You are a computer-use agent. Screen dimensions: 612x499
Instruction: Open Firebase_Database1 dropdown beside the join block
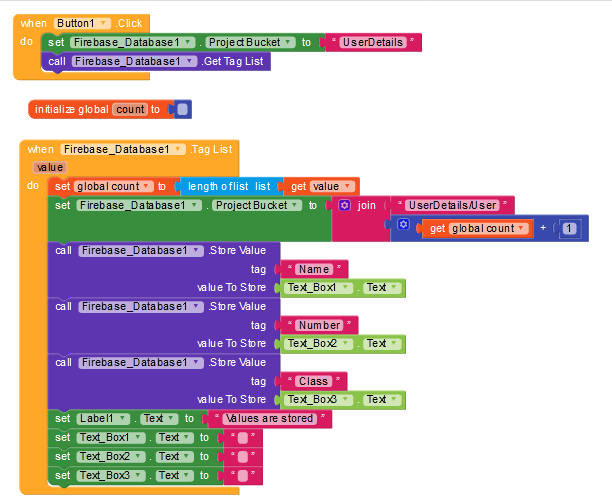point(139,205)
